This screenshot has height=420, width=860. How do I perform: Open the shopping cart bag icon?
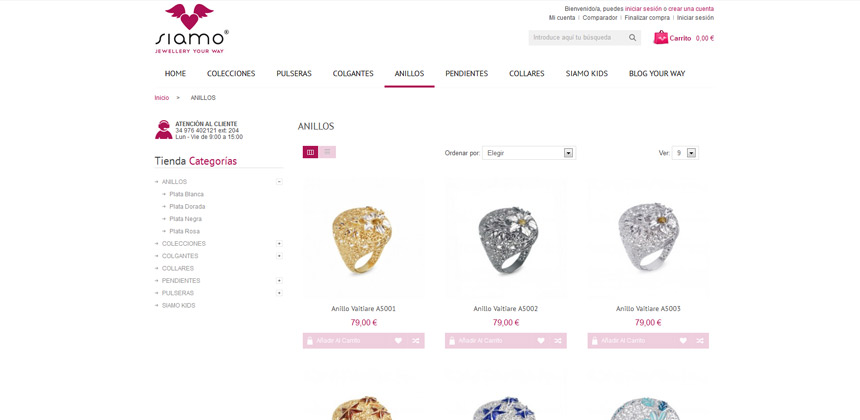point(660,37)
